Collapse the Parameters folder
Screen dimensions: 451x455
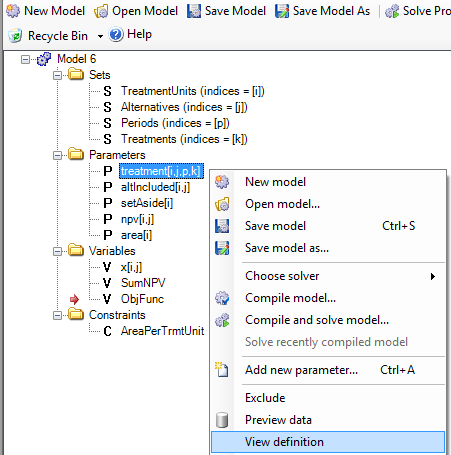pos(57,155)
